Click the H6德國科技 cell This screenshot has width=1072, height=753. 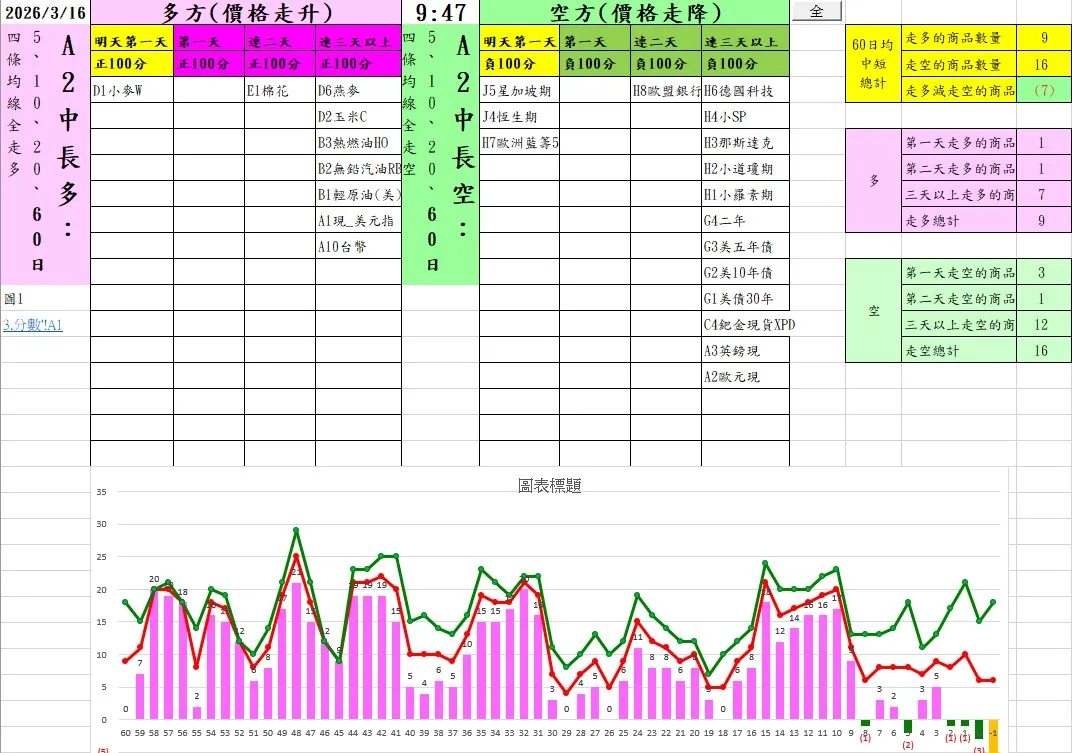point(745,90)
